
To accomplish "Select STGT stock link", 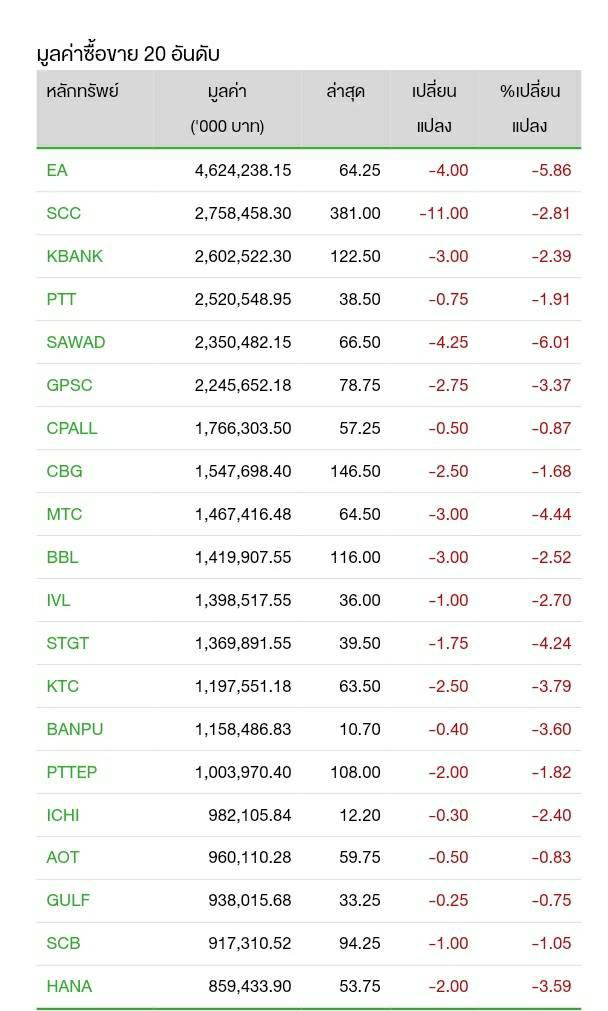I will (x=68, y=643).
